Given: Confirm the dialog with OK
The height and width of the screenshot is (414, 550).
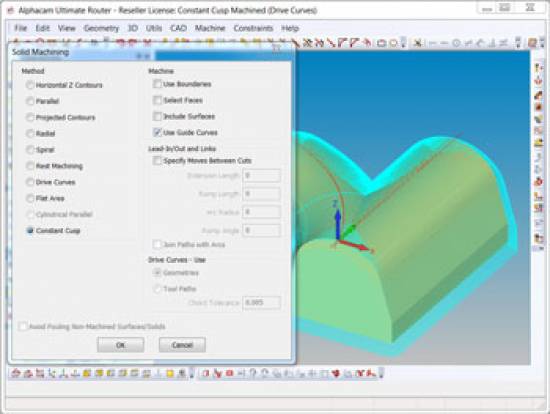Looking at the screenshot, I should [121, 345].
